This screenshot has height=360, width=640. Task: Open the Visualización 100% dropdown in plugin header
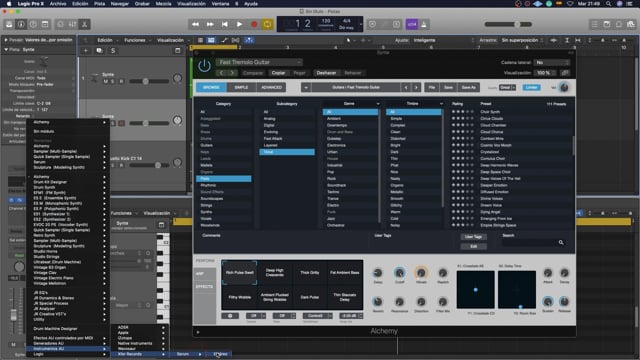pos(546,73)
